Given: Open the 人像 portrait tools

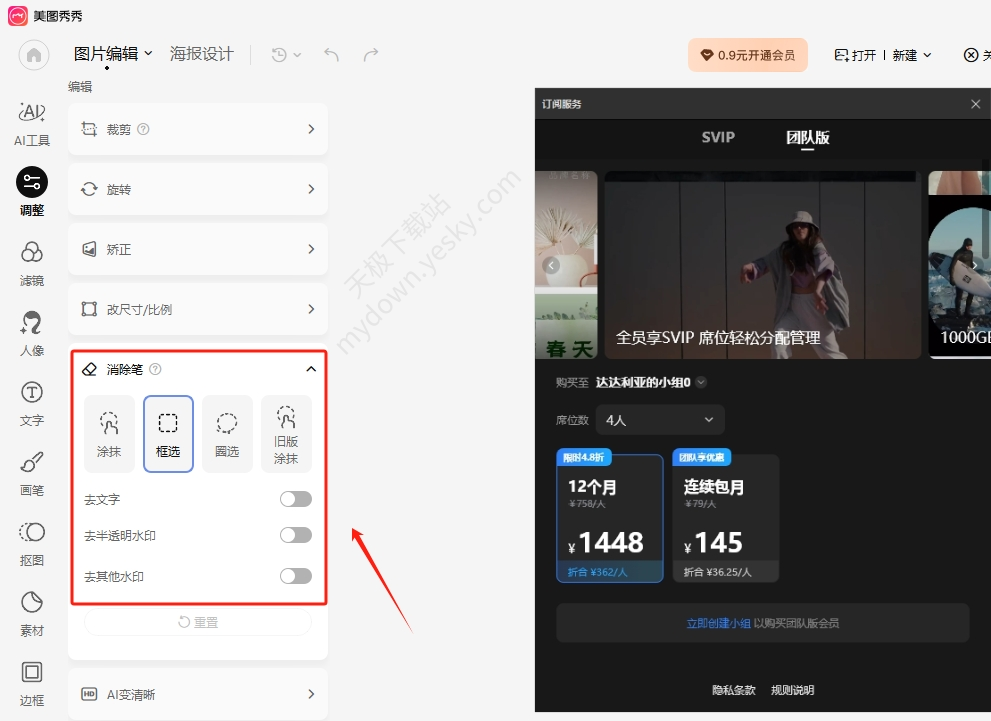Looking at the screenshot, I should (x=32, y=334).
